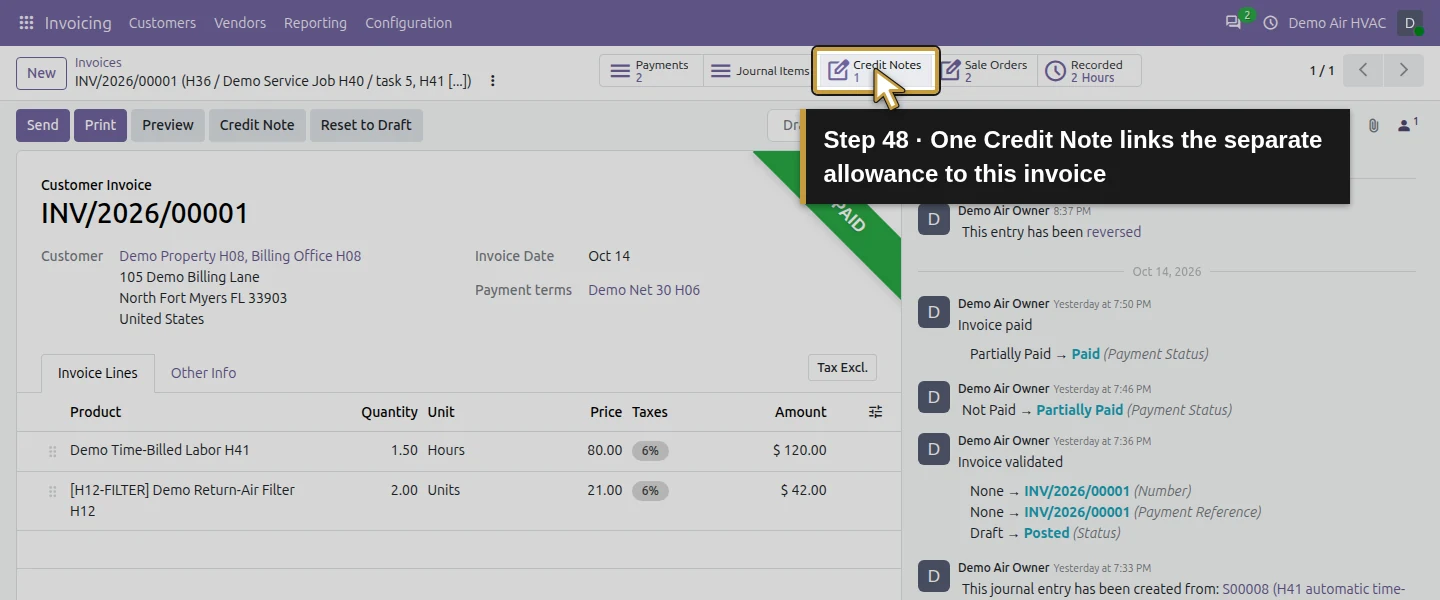Click the $ 42.00 amount cell
This screenshot has height=600, width=1440.
pyautogui.click(x=804, y=490)
